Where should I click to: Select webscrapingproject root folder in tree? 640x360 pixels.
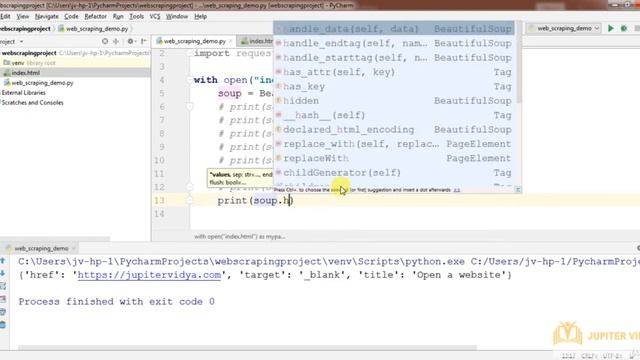click(x=76, y=53)
